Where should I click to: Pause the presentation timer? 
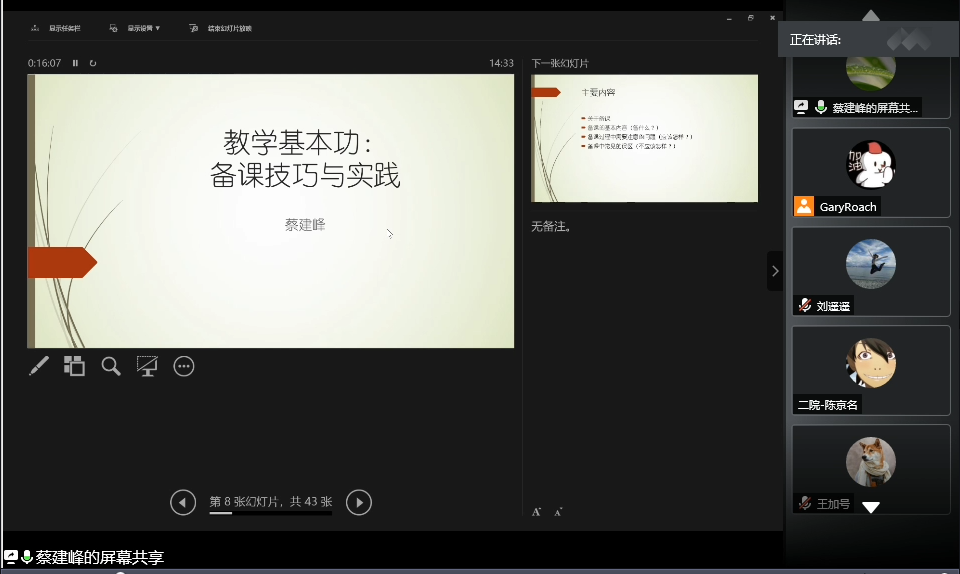click(x=75, y=63)
